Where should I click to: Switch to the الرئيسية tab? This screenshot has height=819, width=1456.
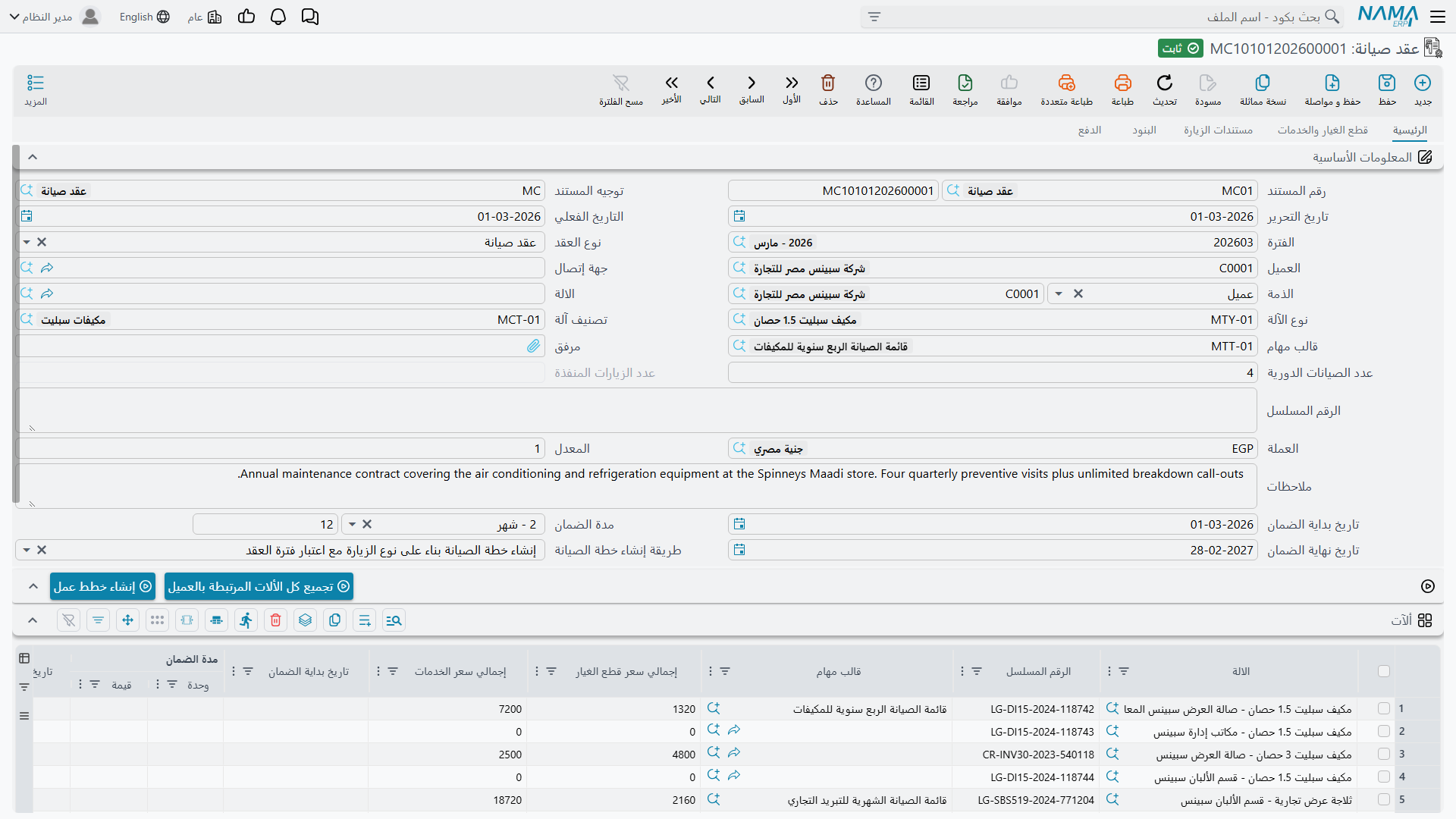coord(1410,130)
